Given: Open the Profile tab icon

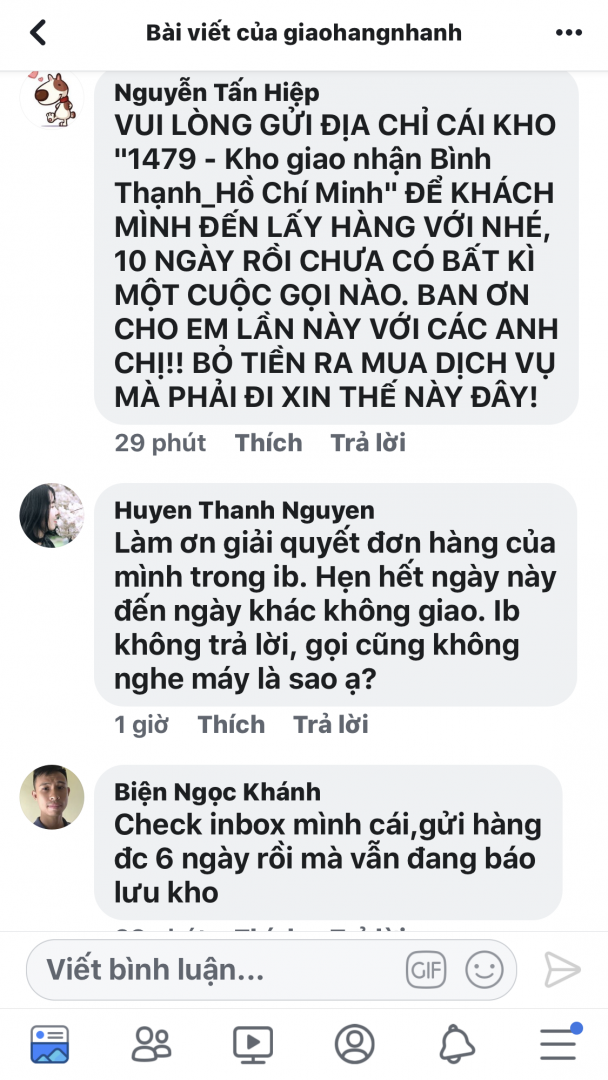Looking at the screenshot, I should click(354, 1044).
